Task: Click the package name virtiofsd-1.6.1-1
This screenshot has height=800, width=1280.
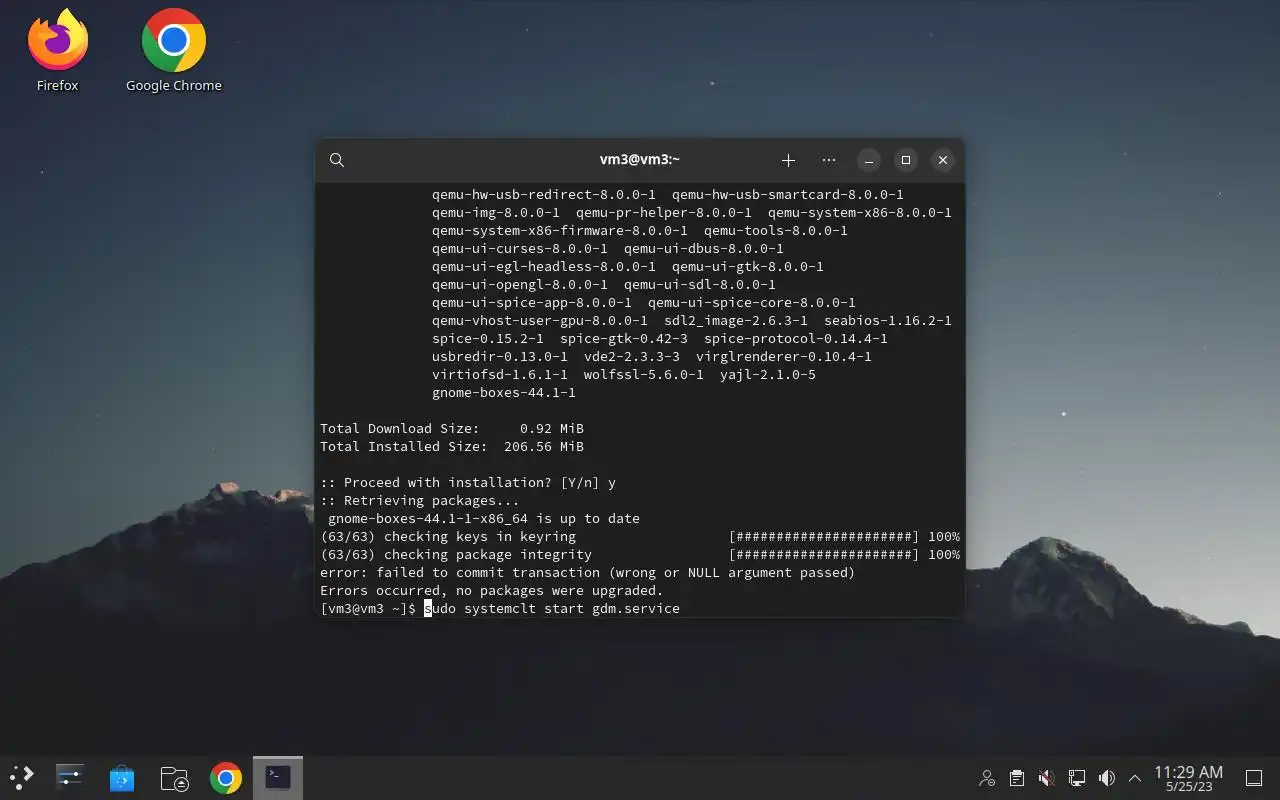Action: click(500, 374)
